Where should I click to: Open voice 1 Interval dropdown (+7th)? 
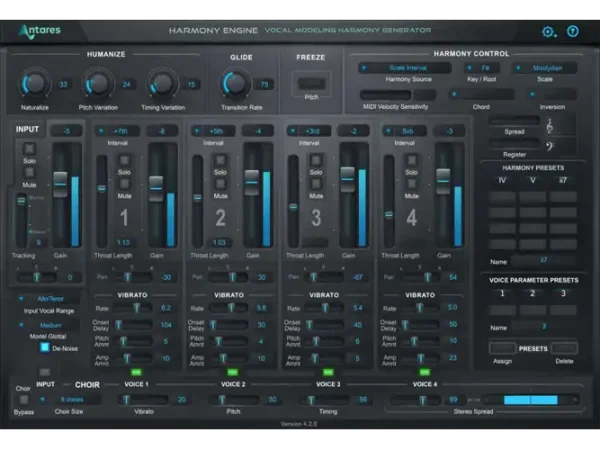coord(117,131)
